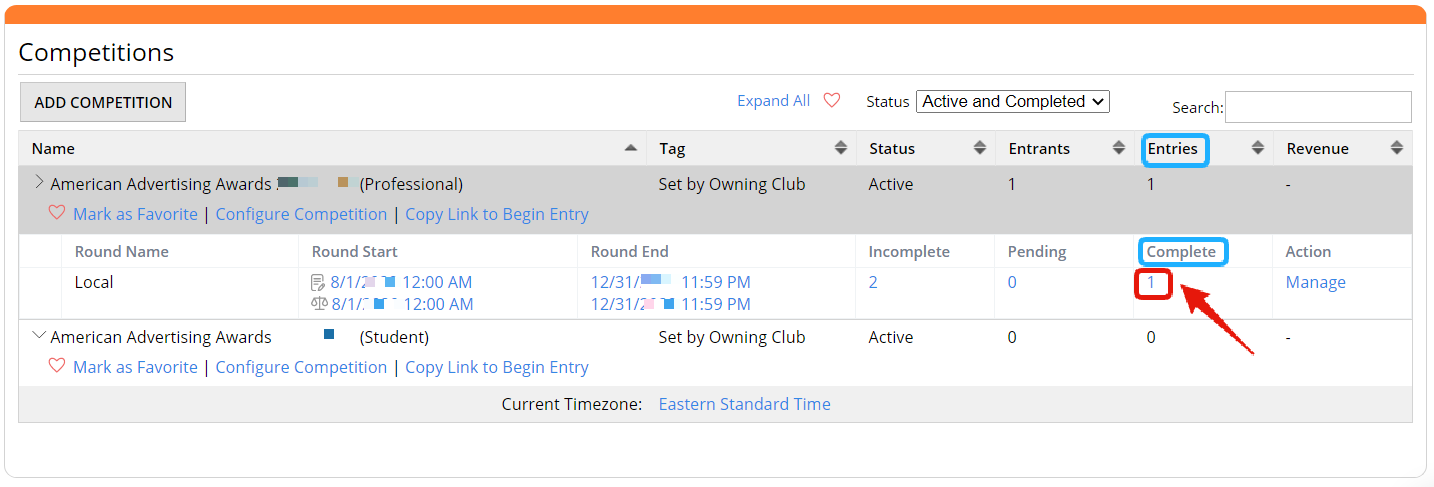Click the Expand All link
Viewport: 1434px width, 487px height.
[773, 100]
